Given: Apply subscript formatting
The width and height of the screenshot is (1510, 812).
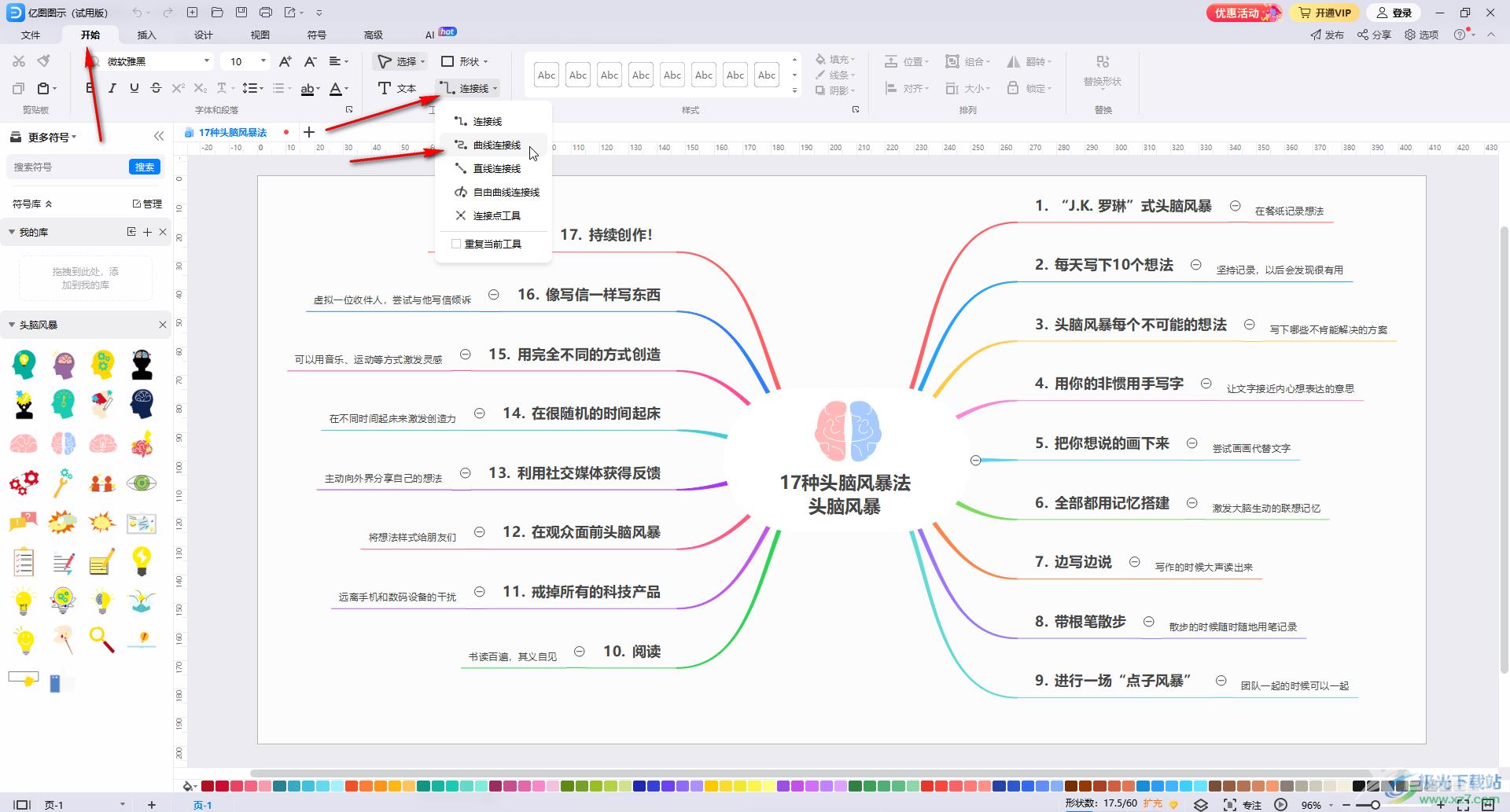Looking at the screenshot, I should click(201, 88).
